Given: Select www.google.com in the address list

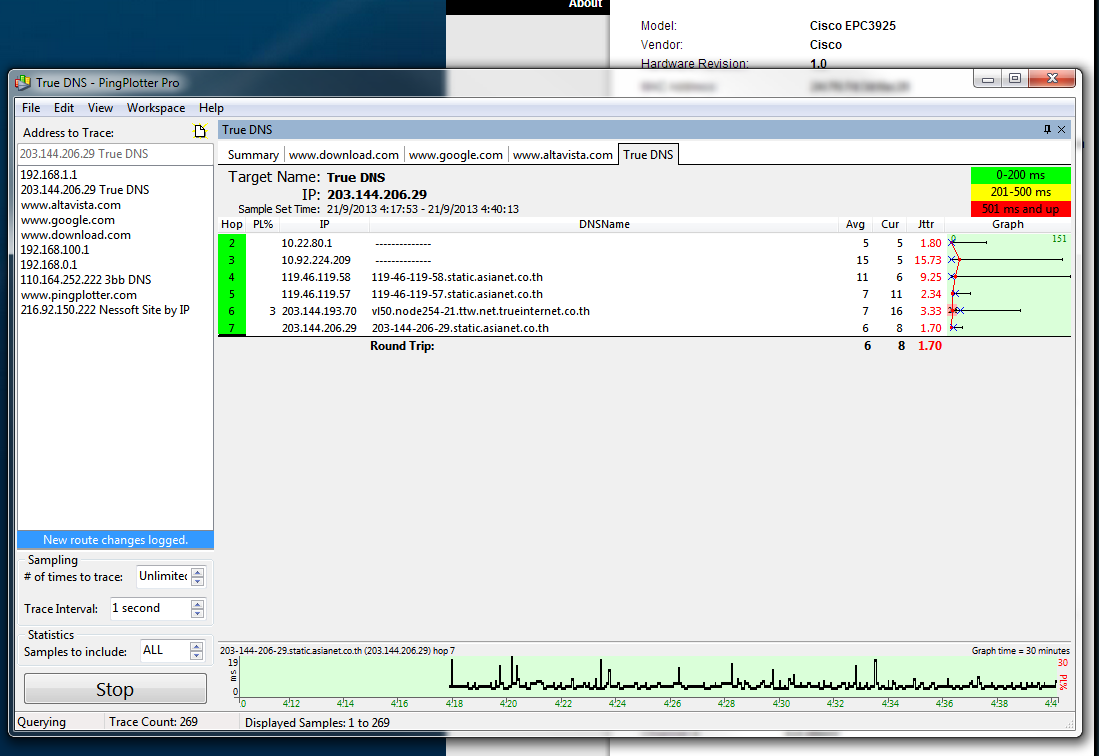Looking at the screenshot, I should (67, 220).
